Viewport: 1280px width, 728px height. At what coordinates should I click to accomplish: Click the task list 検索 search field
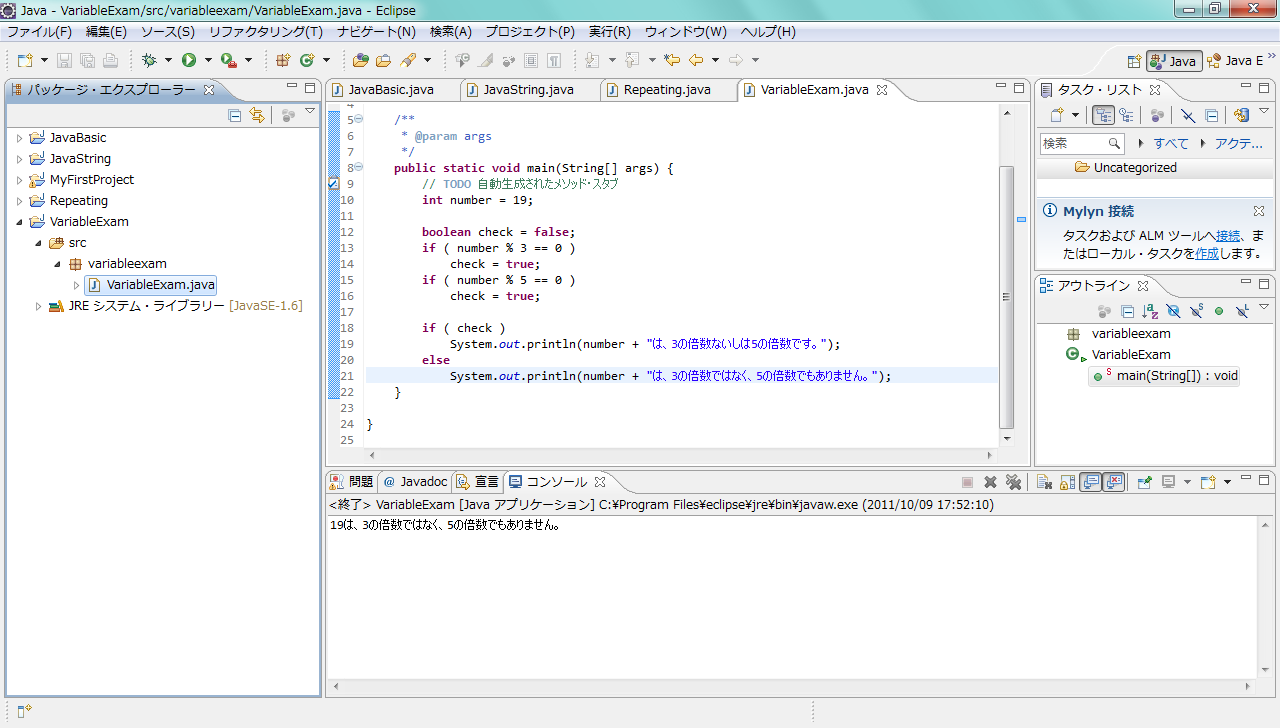pyautogui.click(x=1072, y=143)
